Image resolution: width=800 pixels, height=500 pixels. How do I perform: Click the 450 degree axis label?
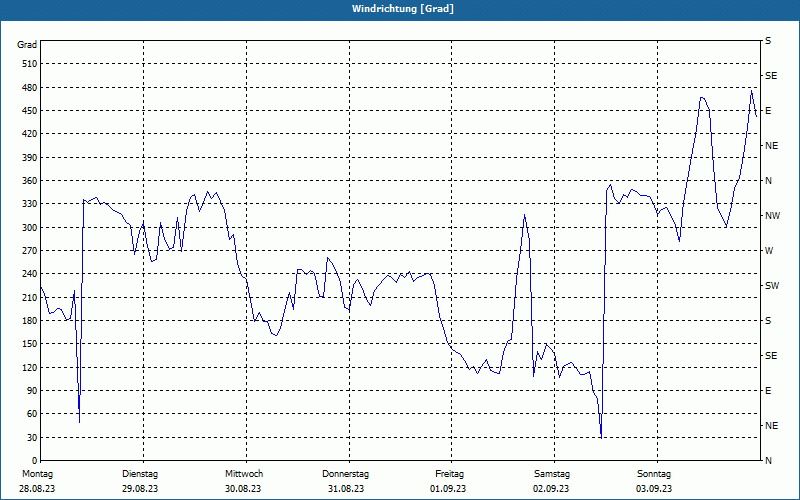[x=30, y=111]
